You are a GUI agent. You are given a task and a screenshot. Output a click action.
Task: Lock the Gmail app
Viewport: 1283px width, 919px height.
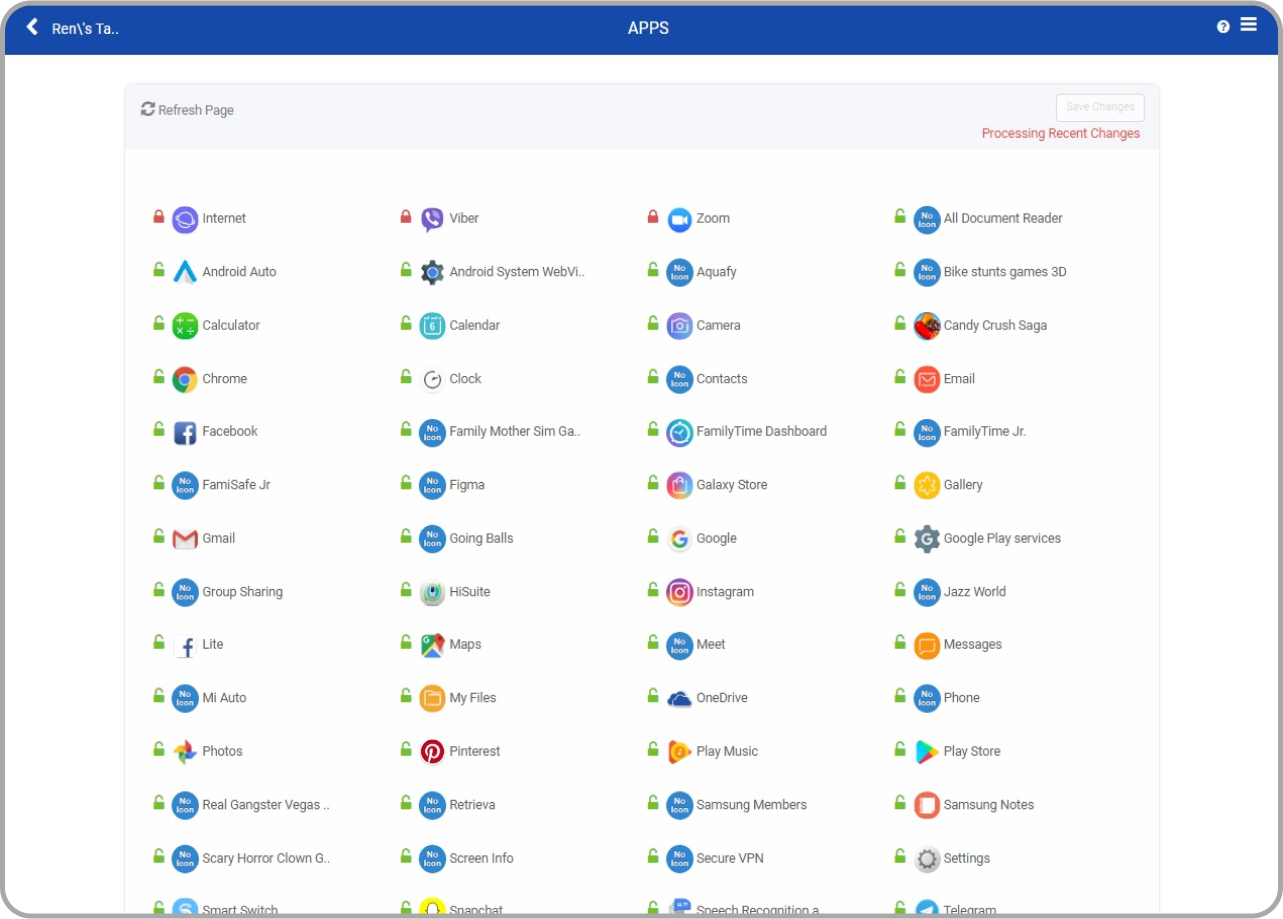tap(158, 536)
